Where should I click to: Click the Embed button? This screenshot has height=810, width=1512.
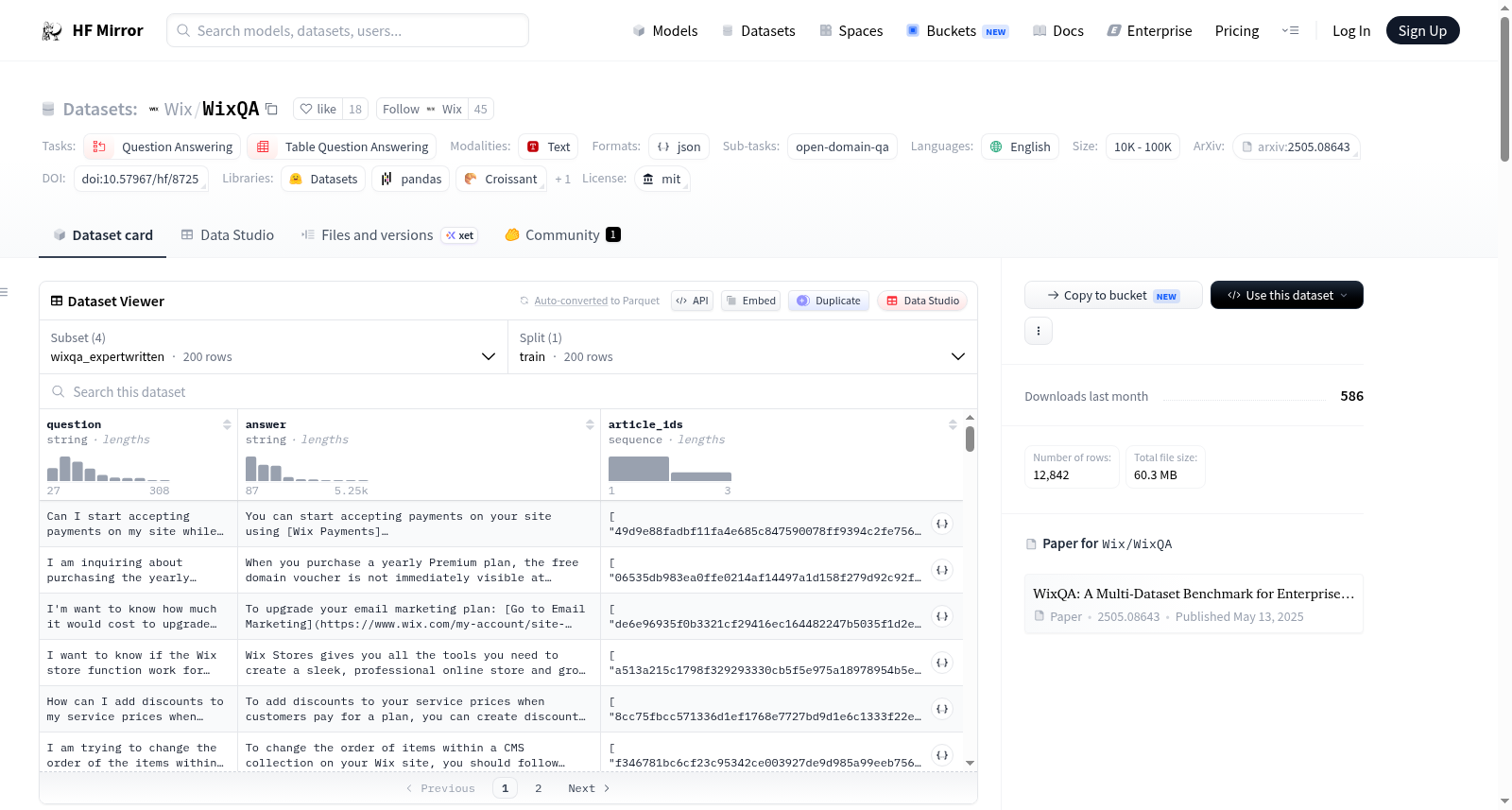click(x=752, y=301)
